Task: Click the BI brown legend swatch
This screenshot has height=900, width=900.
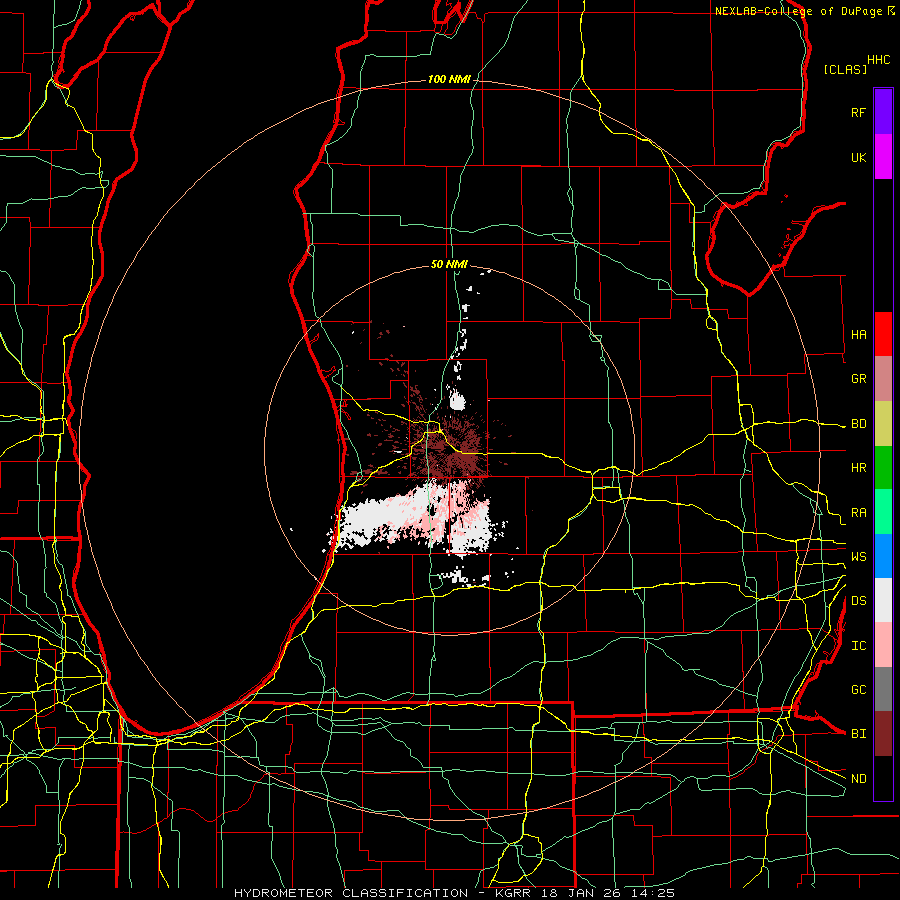Action: click(x=883, y=734)
